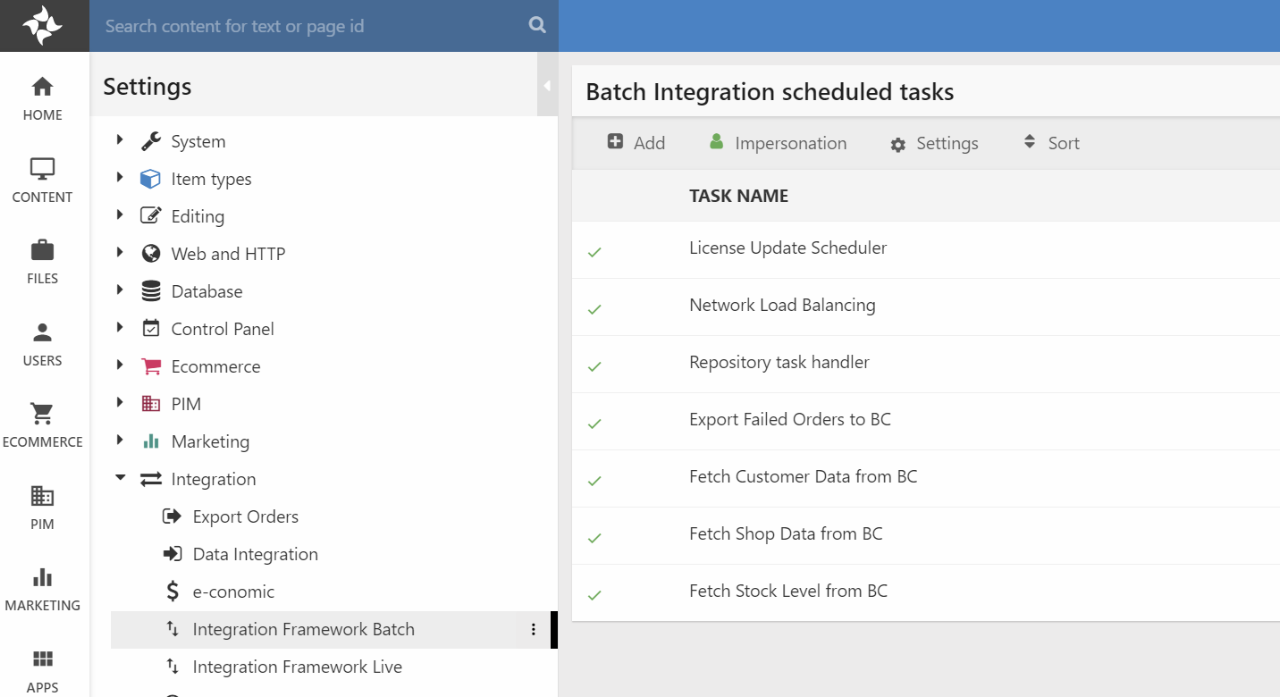Open the Impersonation toolbar option
Screen dimensions: 1280x697
click(x=777, y=143)
